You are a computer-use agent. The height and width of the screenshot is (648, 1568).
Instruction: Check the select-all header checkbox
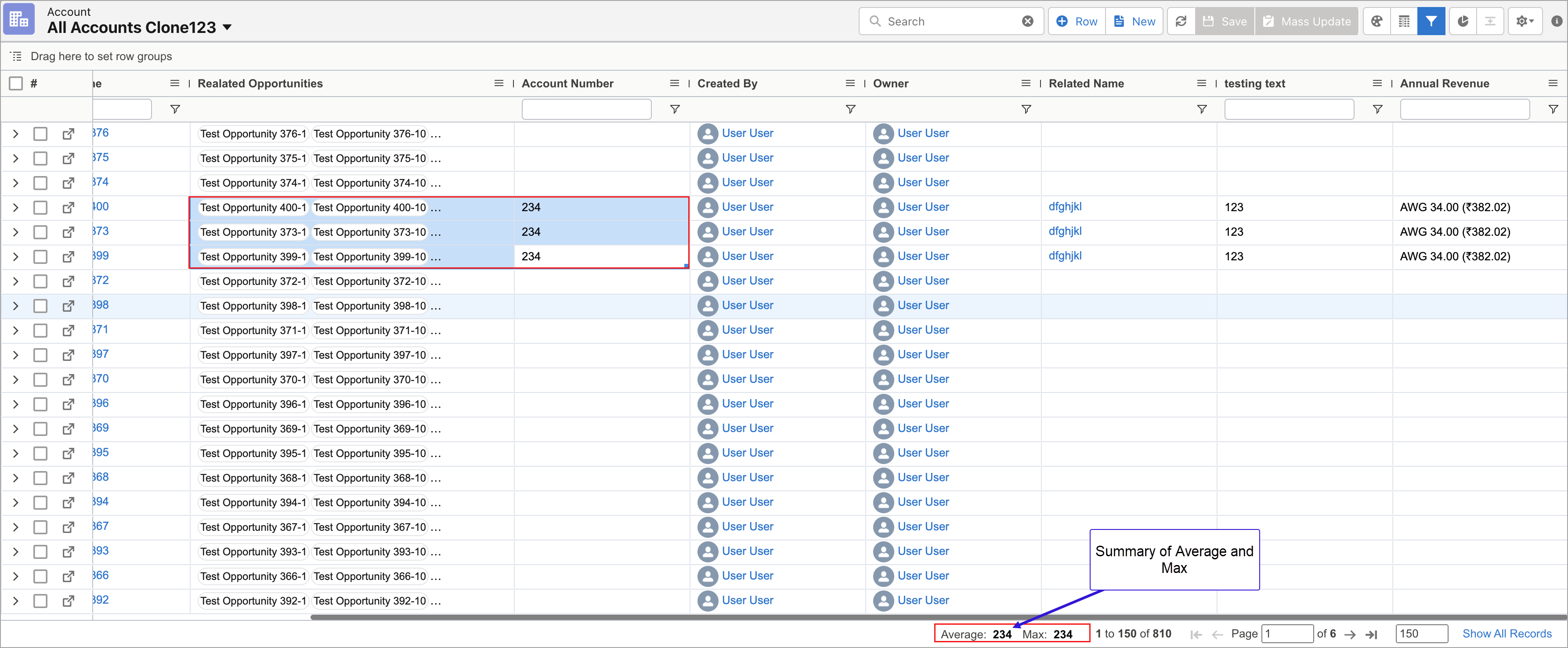point(16,83)
